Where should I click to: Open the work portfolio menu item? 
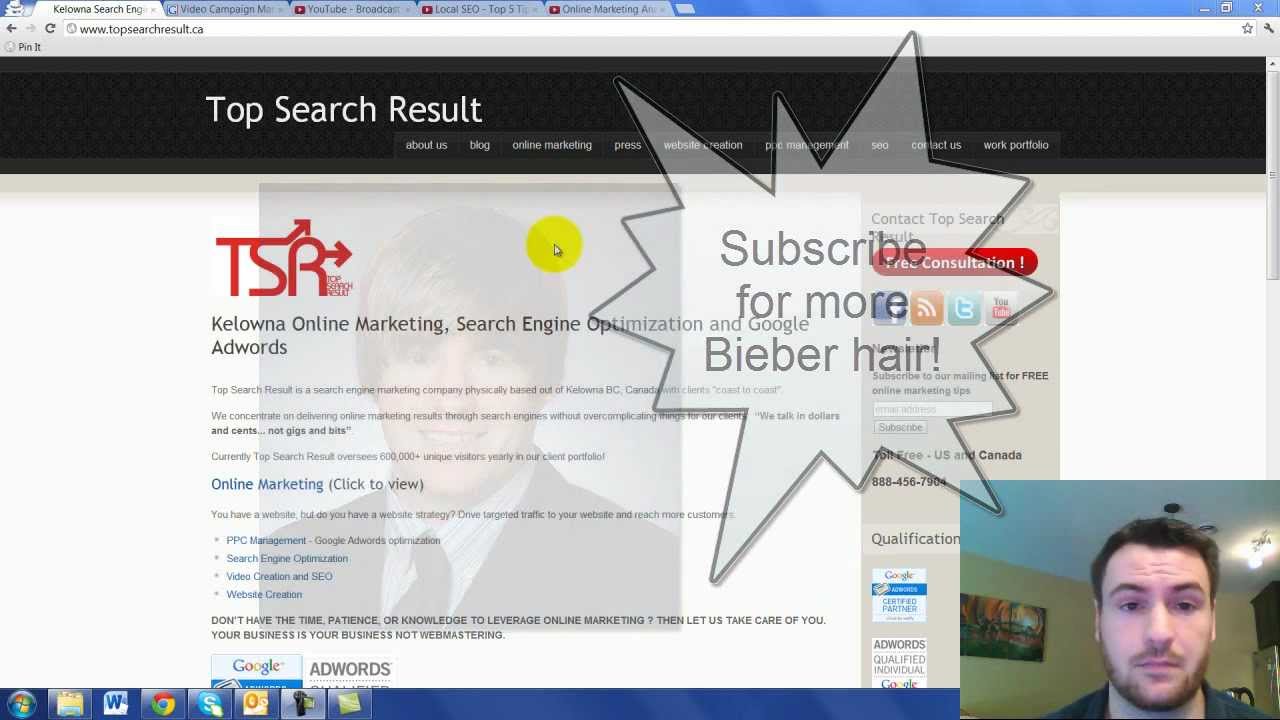point(1016,145)
